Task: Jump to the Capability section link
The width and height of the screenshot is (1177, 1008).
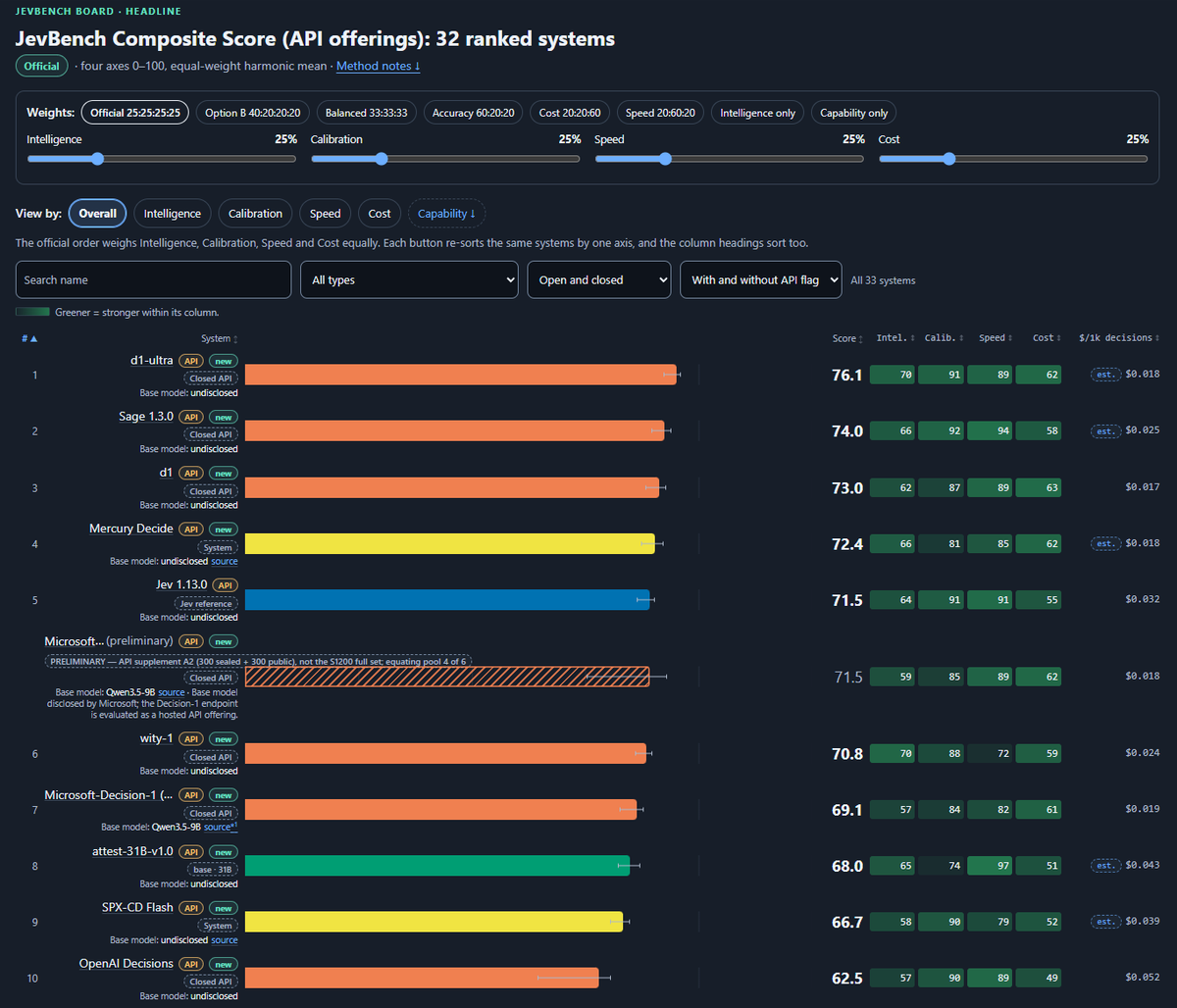Action: pos(446,214)
